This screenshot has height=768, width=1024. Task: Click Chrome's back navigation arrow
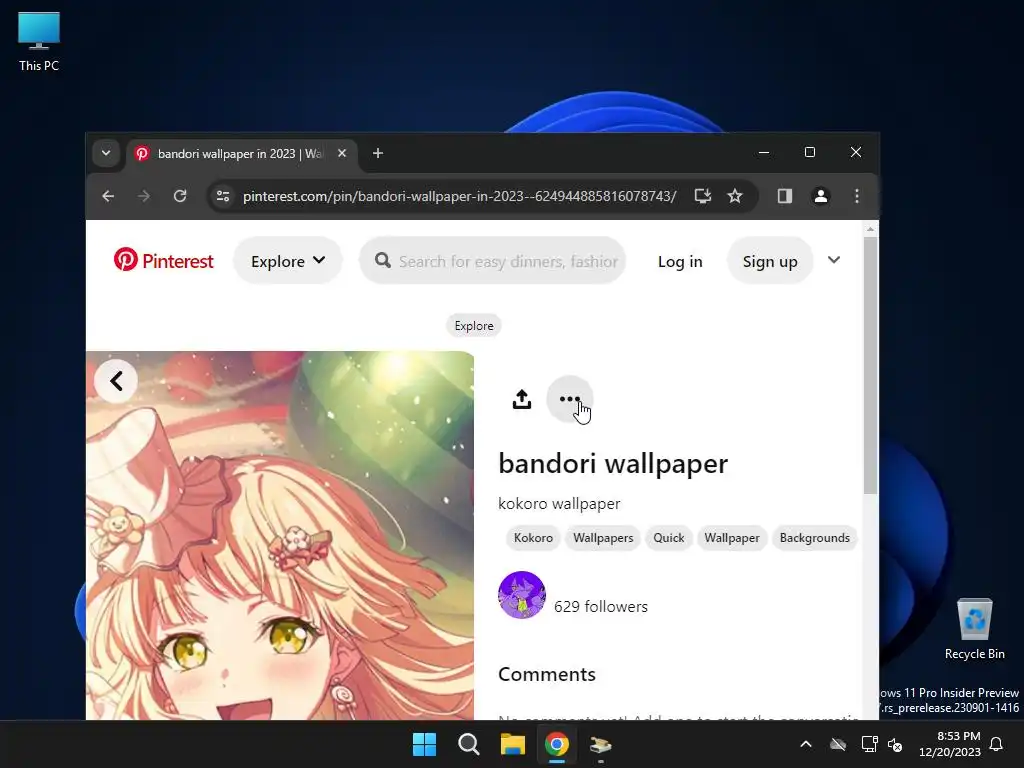coord(108,196)
